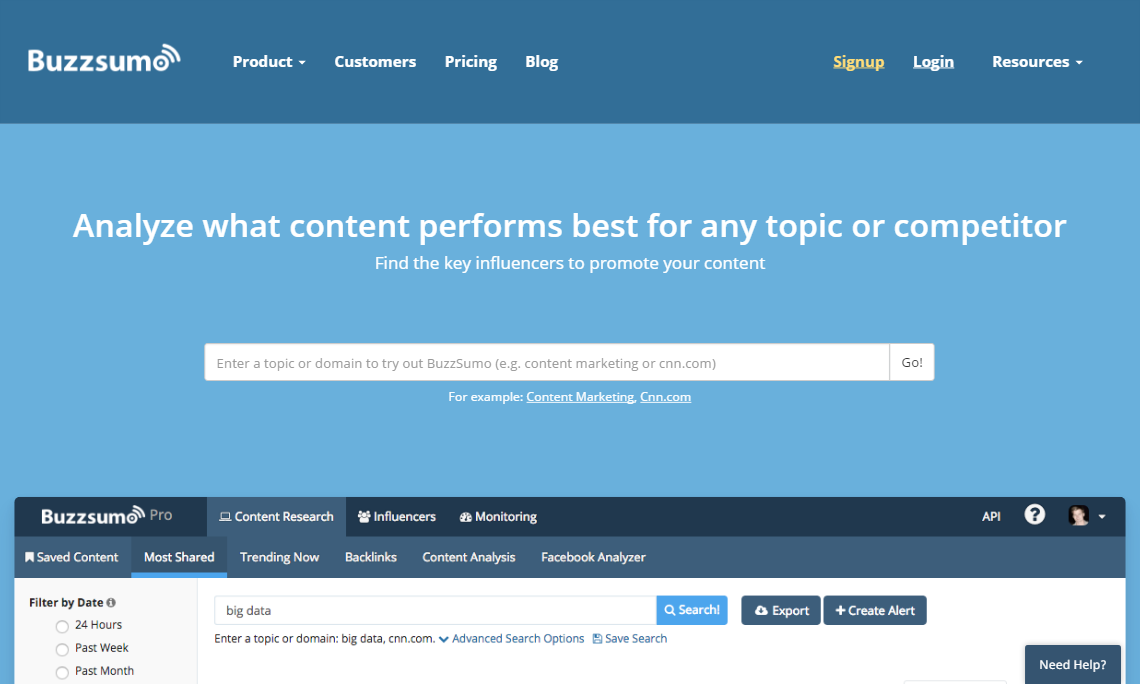This screenshot has height=684, width=1140.
Task: Click the Search magnifier button for big data
Action: [670, 609]
